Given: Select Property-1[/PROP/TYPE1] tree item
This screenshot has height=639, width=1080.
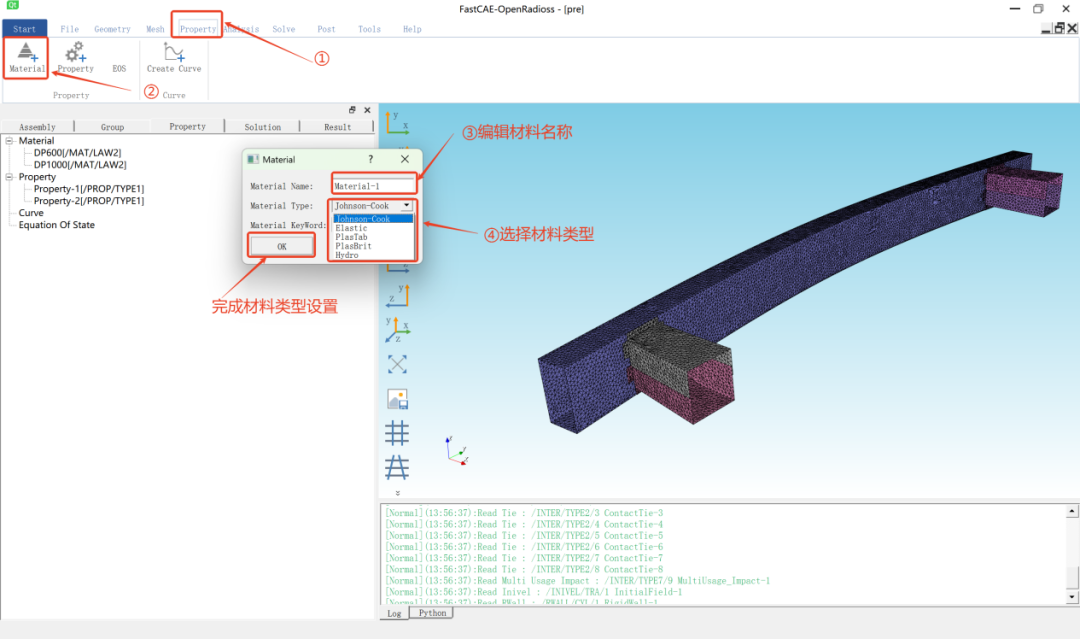Looking at the screenshot, I should click(x=89, y=189).
